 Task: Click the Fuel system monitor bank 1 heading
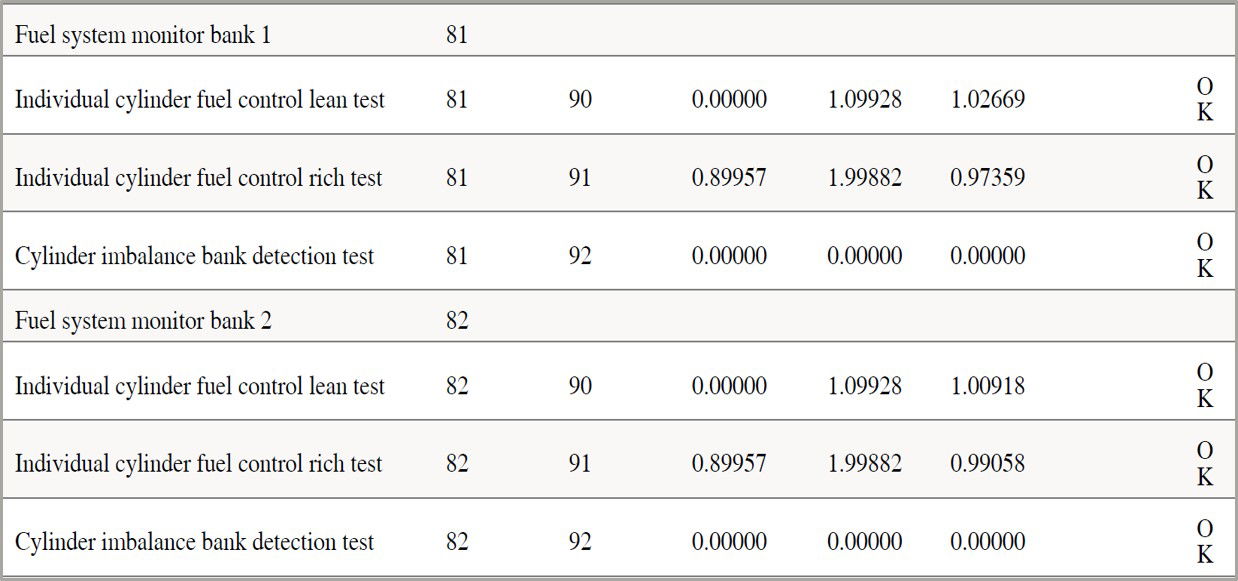(x=143, y=36)
